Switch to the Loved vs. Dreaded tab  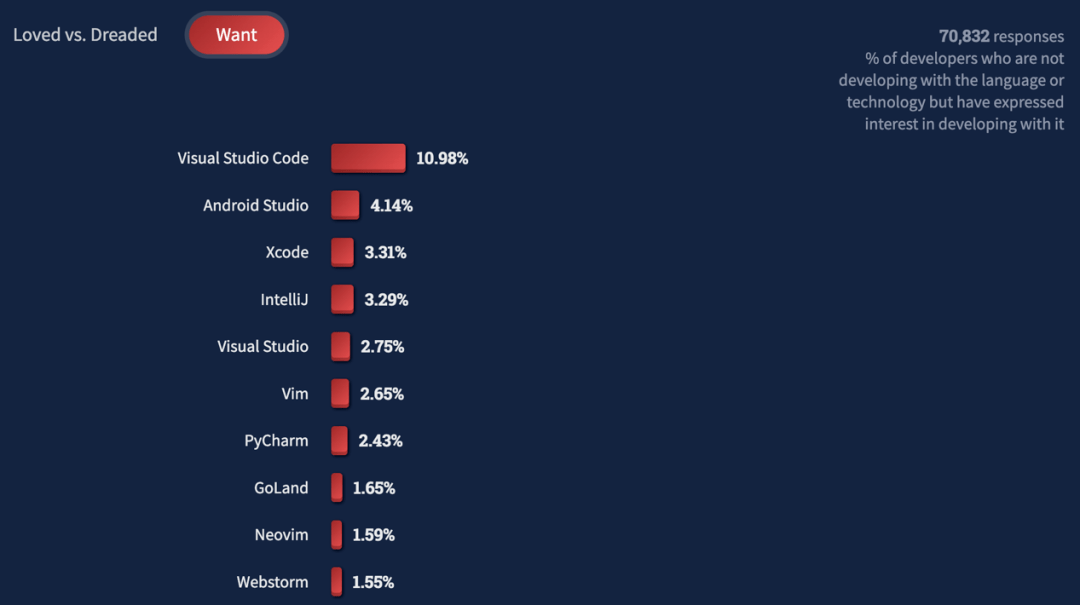85,34
